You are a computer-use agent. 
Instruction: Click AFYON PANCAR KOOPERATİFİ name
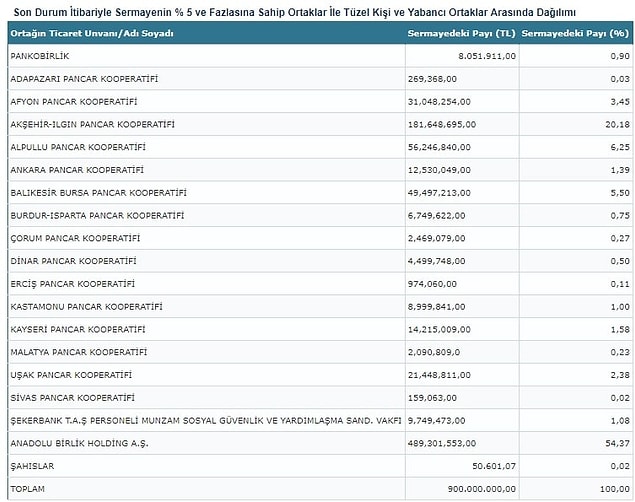click(74, 101)
